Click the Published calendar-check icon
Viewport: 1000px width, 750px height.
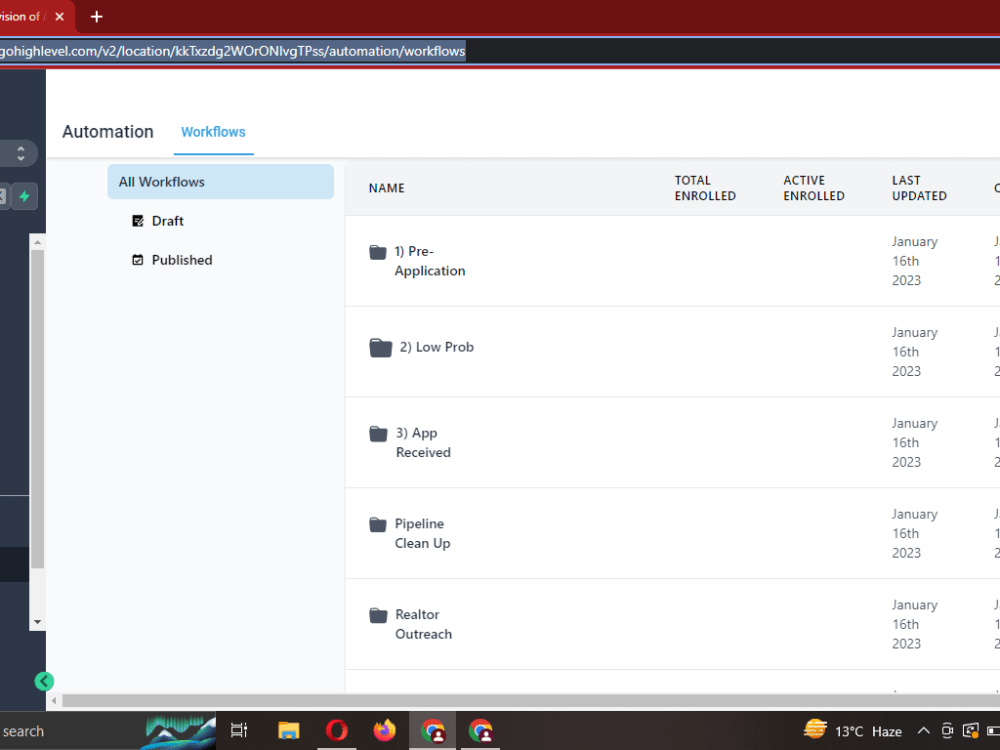[x=138, y=260]
